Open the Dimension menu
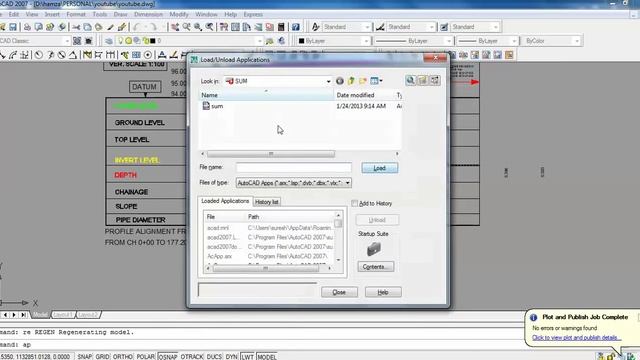 click(148, 14)
